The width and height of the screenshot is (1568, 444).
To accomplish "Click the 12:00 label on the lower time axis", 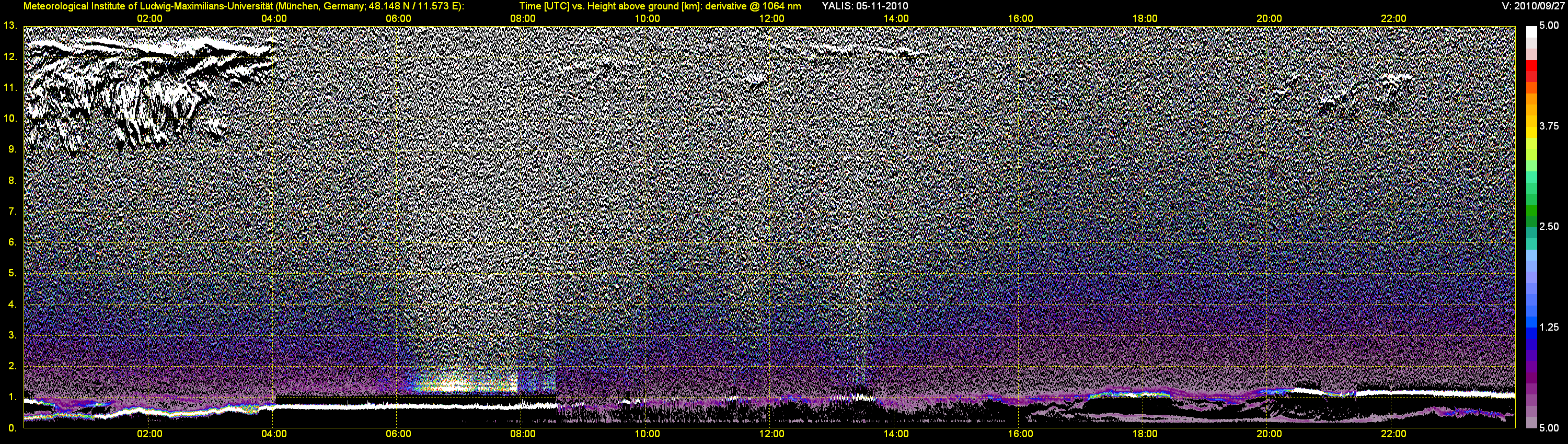I will [x=771, y=434].
